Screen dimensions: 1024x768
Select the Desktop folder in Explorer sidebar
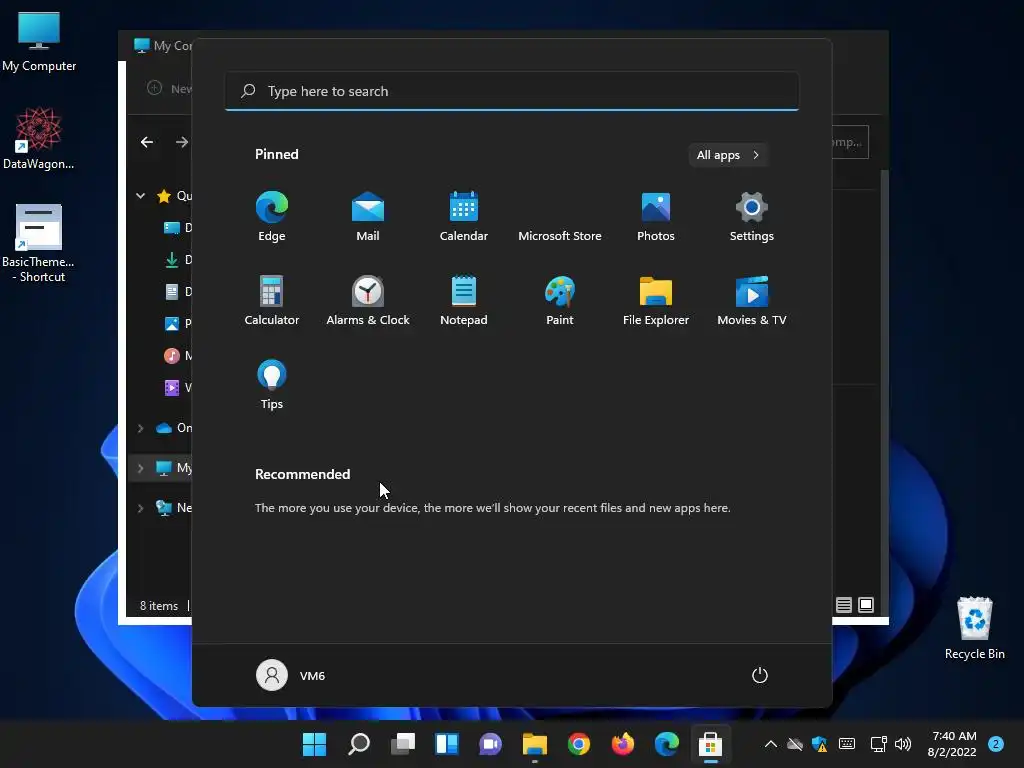click(x=176, y=228)
